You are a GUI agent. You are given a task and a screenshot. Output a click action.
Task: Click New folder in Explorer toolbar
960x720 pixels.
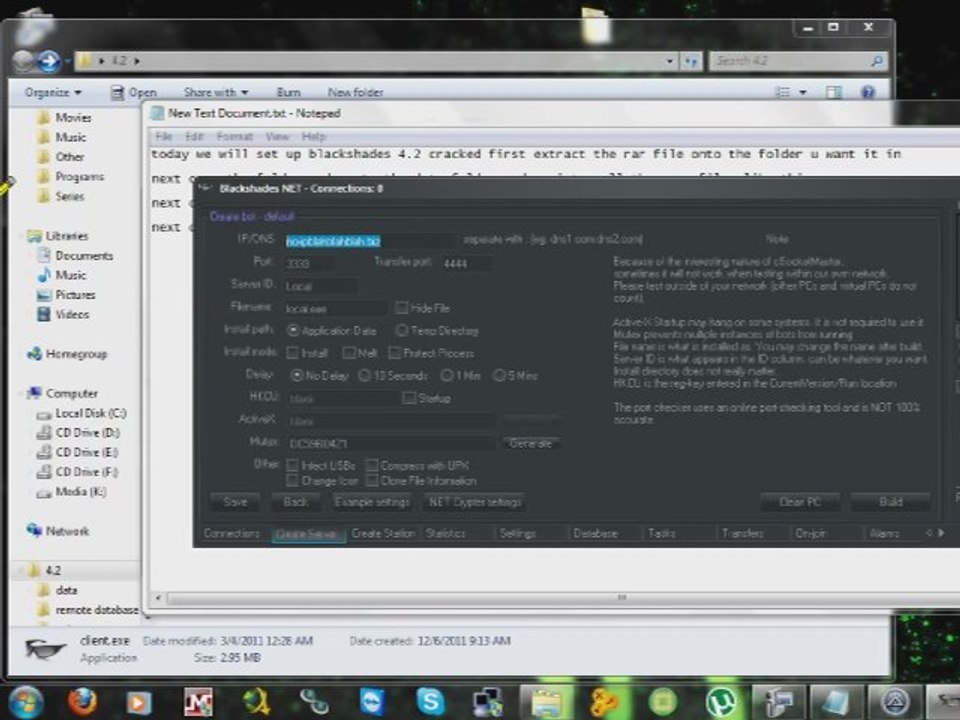pos(355,92)
